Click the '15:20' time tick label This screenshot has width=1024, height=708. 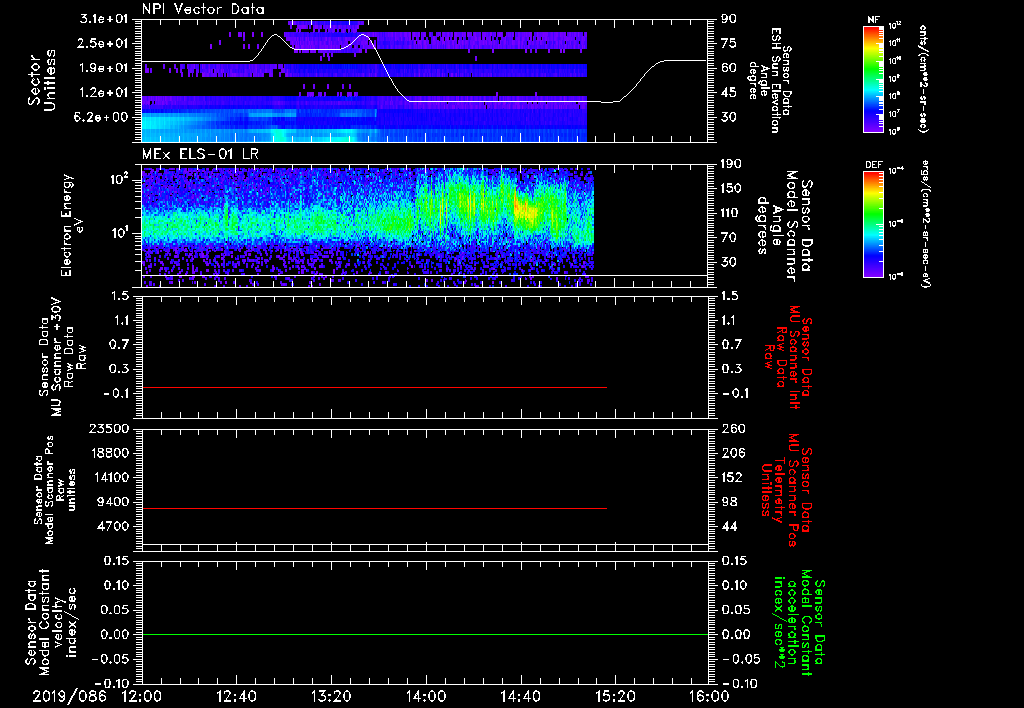615,696
